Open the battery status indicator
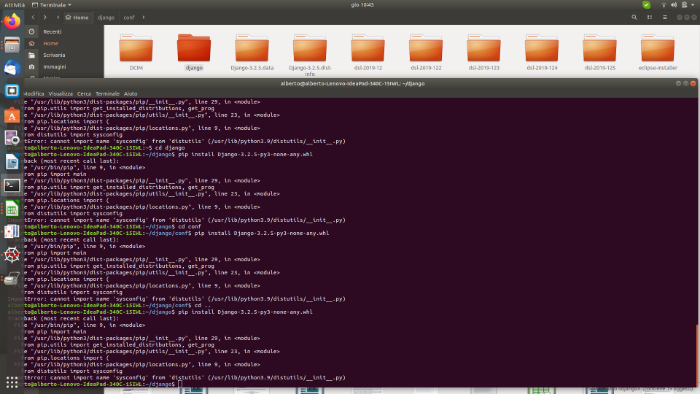This screenshot has height=394, width=700. pyautogui.click(x=684, y=5)
